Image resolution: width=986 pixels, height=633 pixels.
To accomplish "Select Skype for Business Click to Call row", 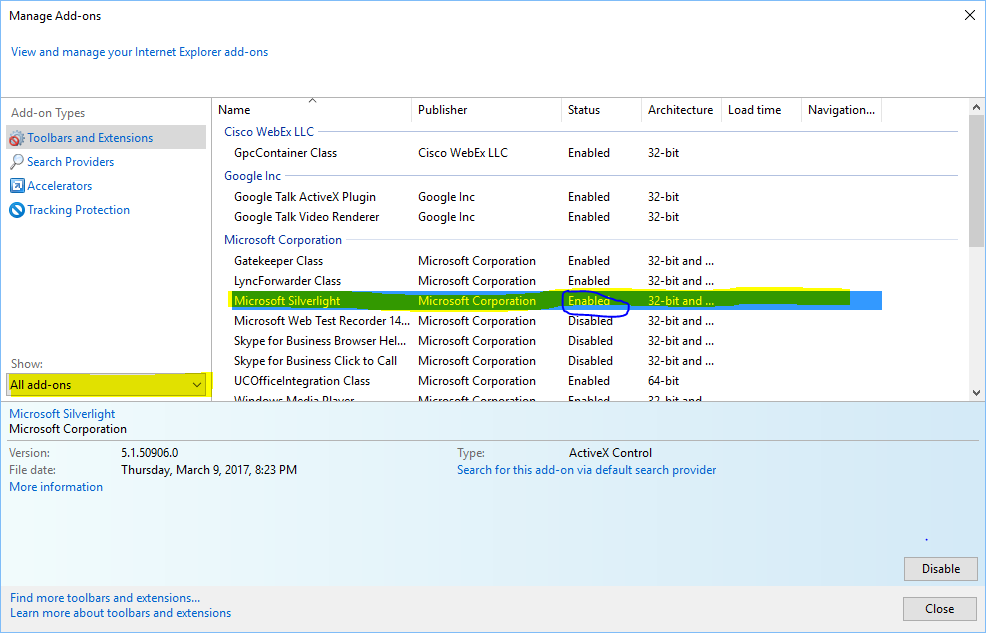I will [x=557, y=361].
